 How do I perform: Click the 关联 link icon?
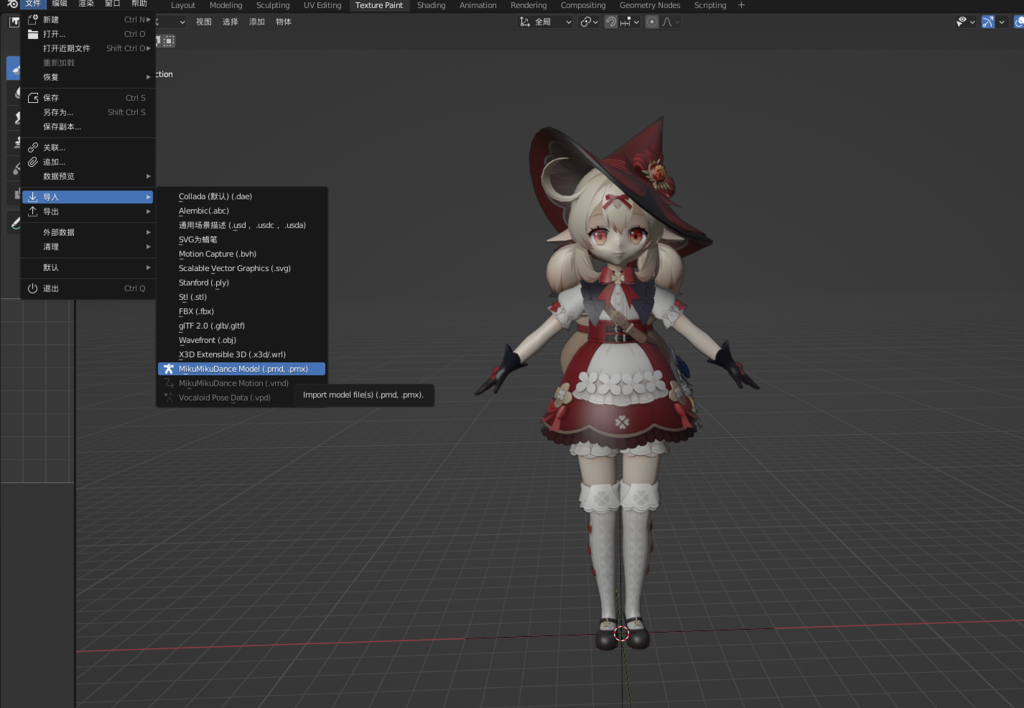click(33, 148)
